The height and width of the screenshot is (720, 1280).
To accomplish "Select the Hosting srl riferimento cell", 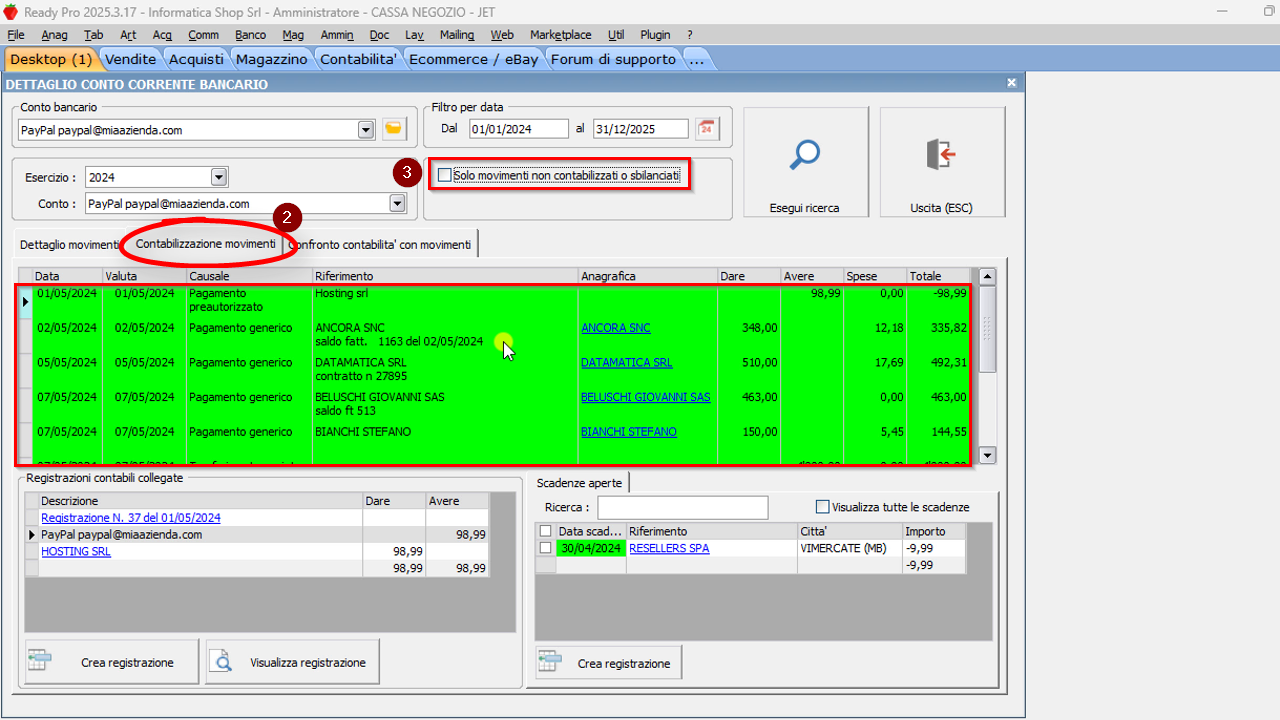I will [x=445, y=300].
